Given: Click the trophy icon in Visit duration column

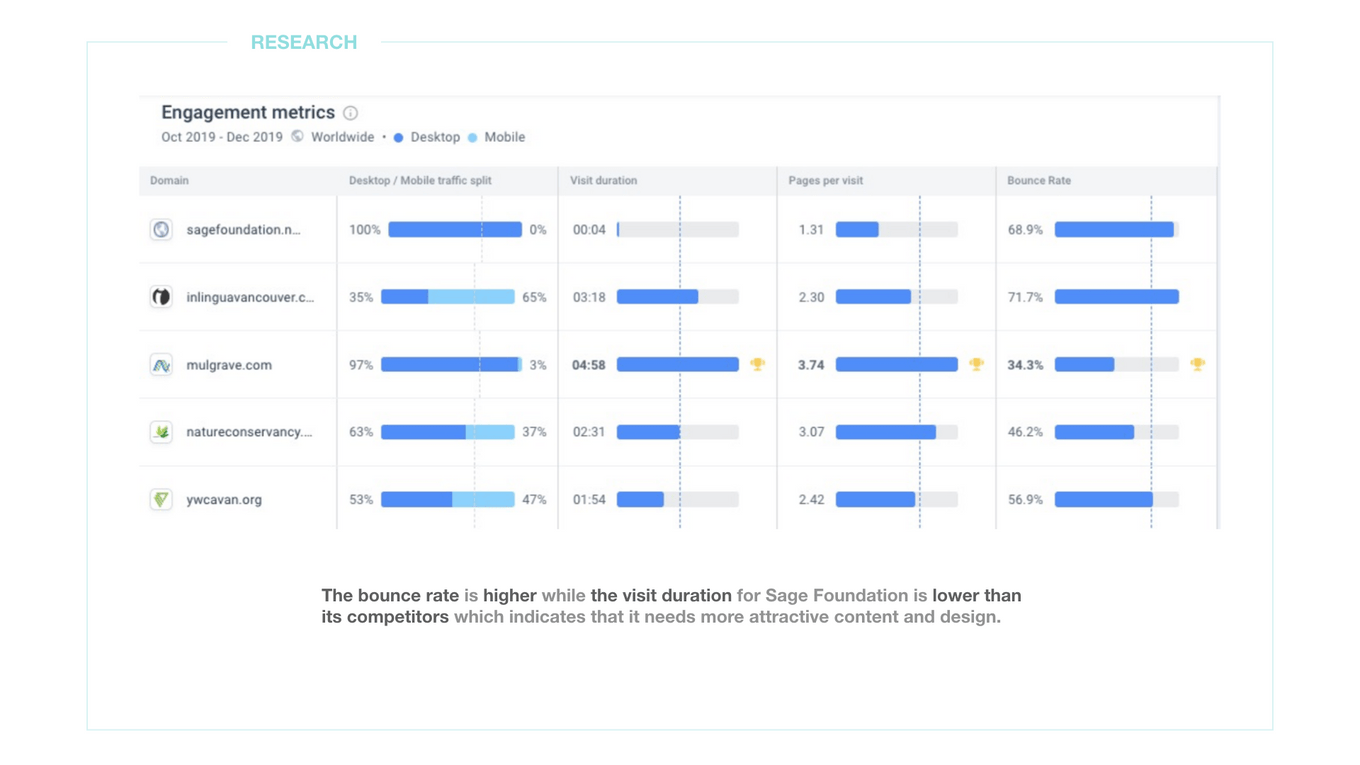Looking at the screenshot, I should coord(758,365).
